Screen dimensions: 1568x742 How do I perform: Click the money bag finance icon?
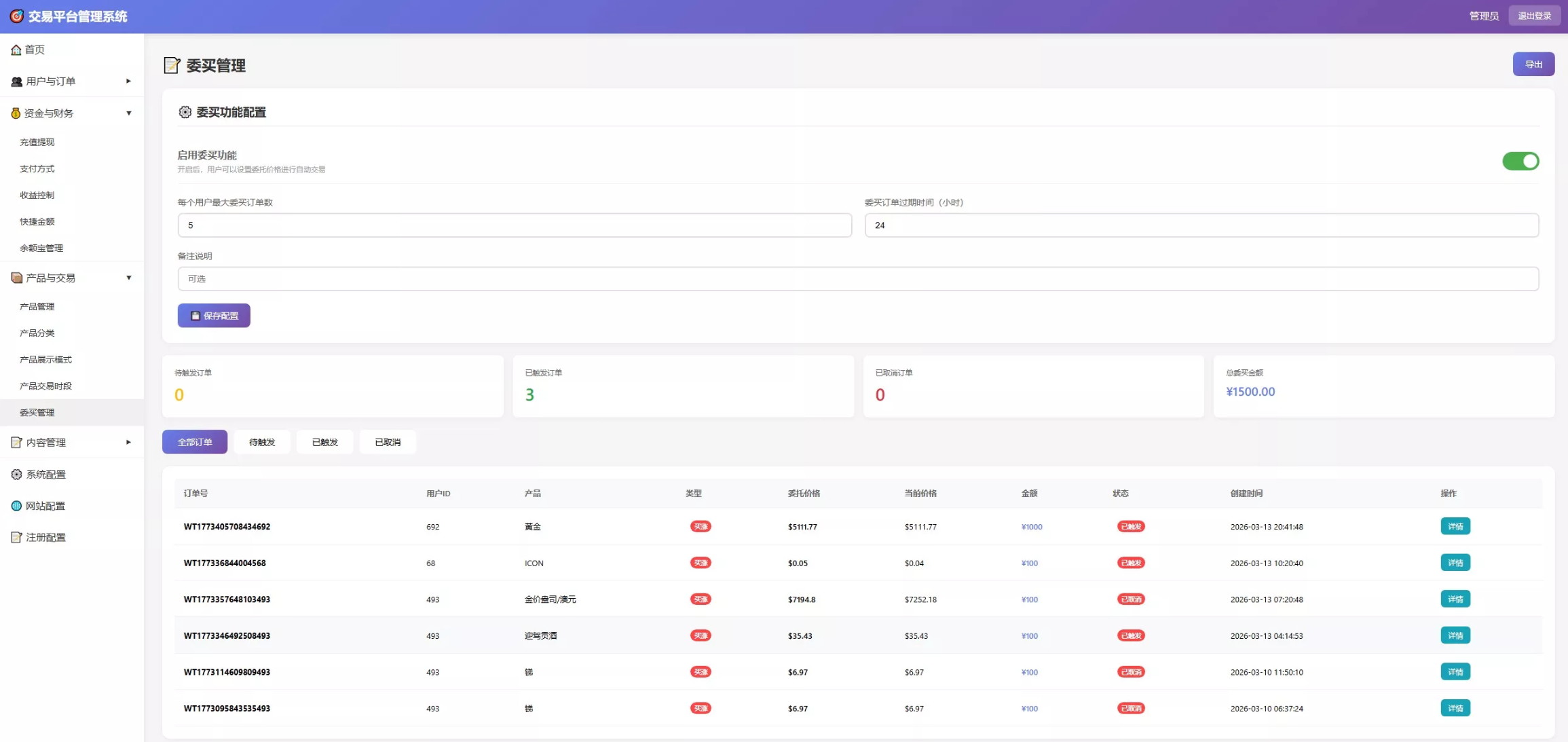pyautogui.click(x=16, y=113)
